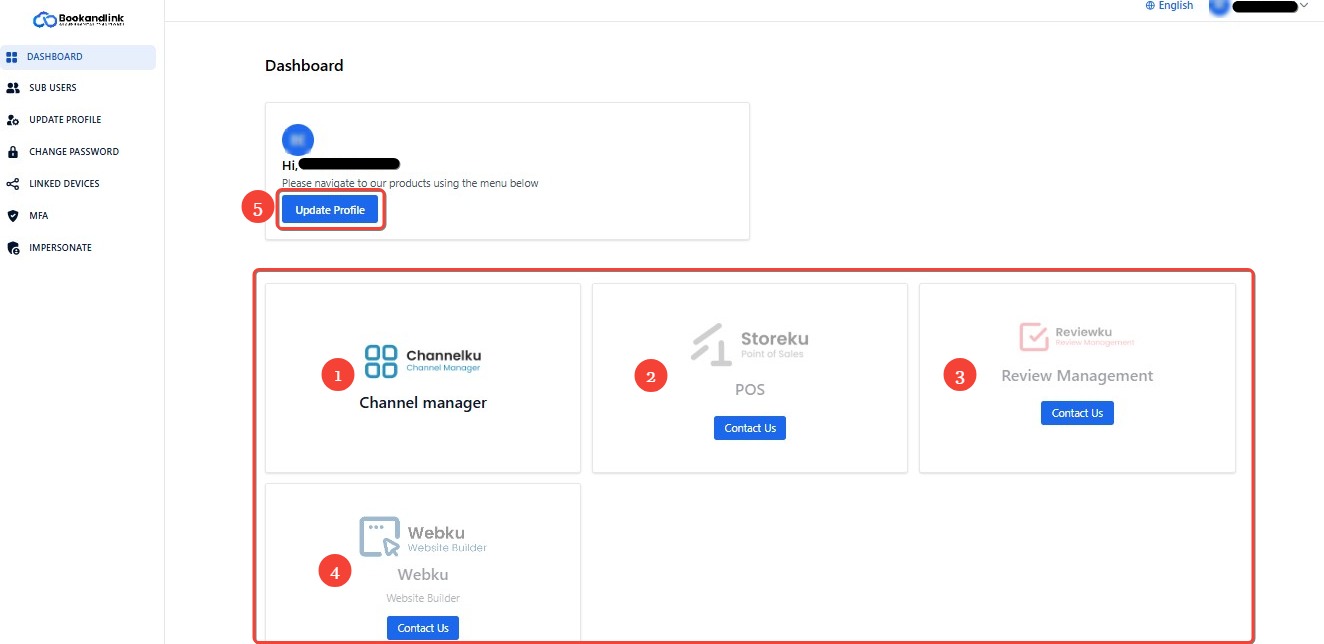
Task: Click the globe language icon
Action: 1150,6
